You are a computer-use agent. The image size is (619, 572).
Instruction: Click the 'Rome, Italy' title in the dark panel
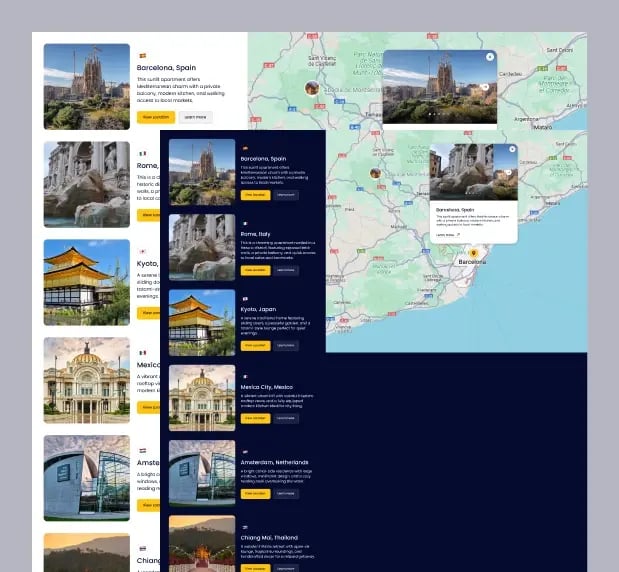pos(255,234)
